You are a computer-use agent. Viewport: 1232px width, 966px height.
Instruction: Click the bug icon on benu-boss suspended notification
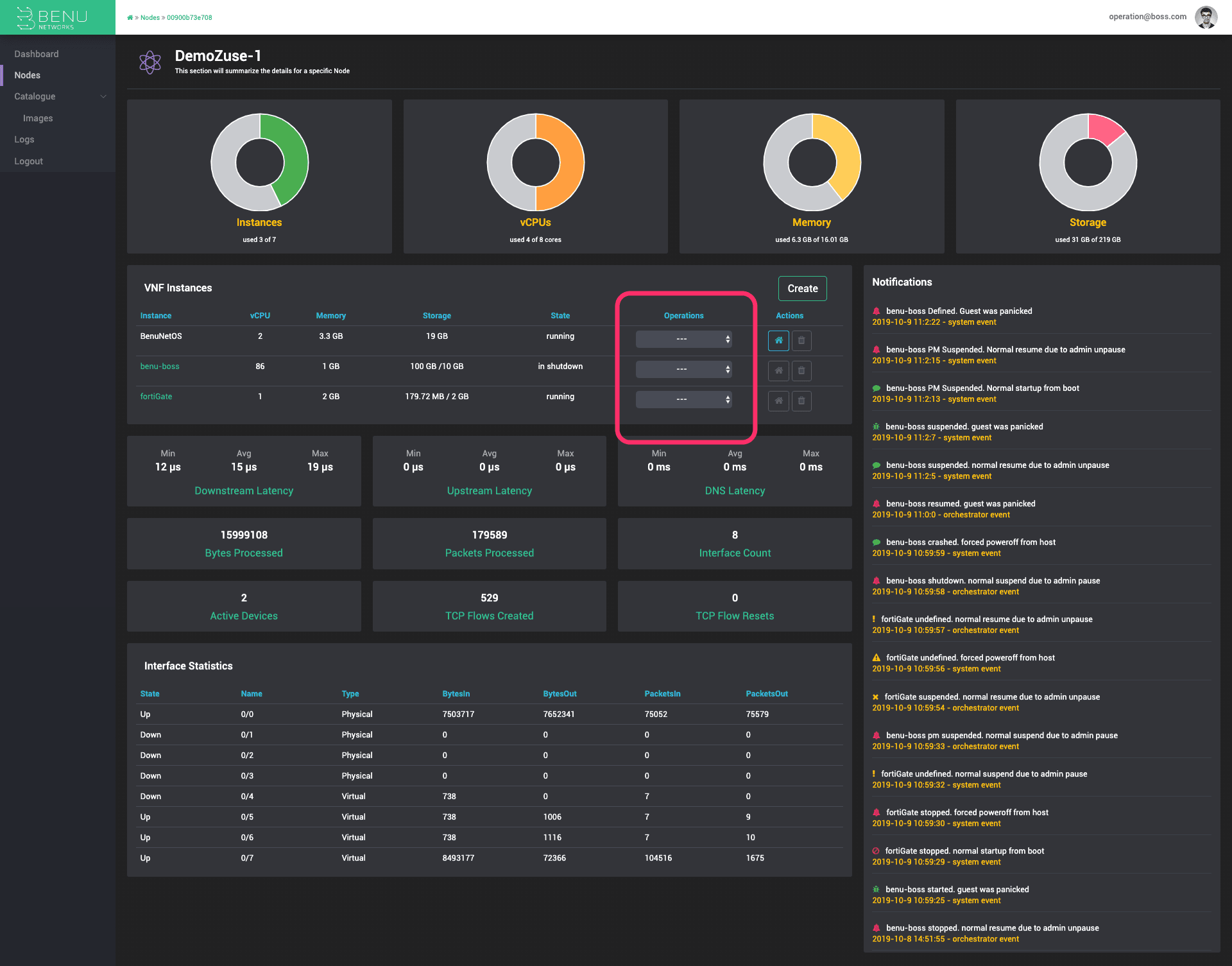[877, 426]
